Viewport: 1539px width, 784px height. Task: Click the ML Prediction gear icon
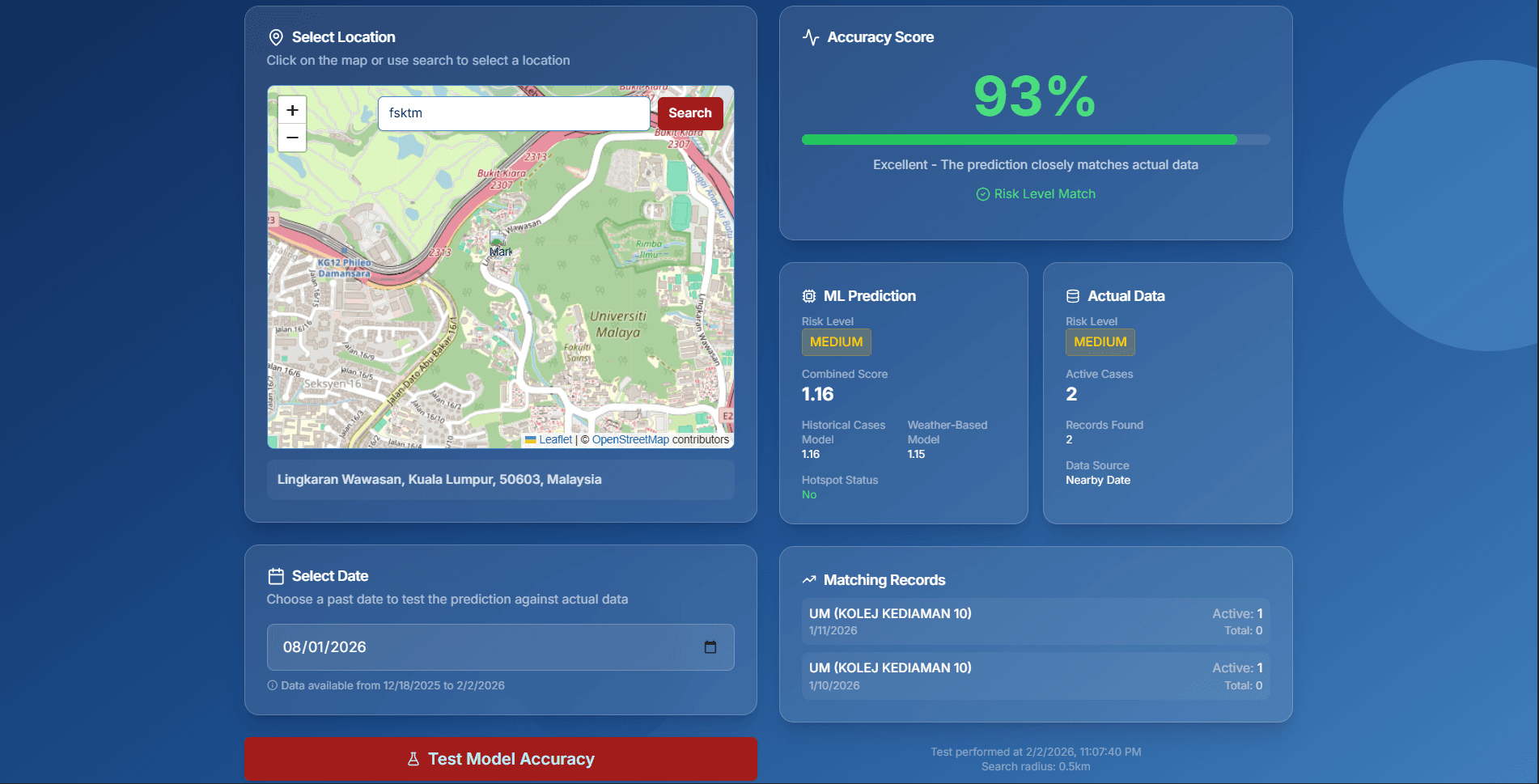pyautogui.click(x=808, y=295)
